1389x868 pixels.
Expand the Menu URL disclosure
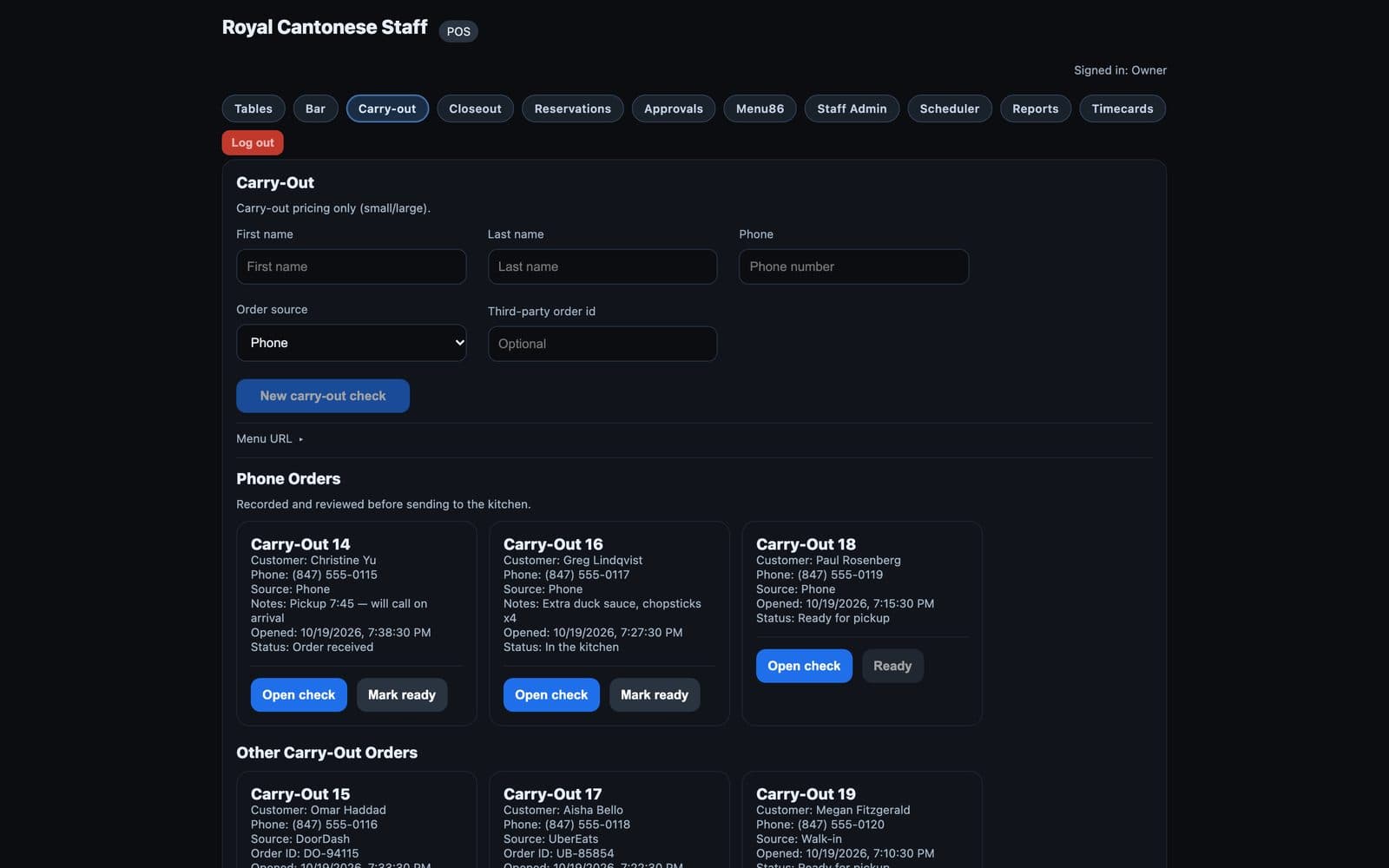(x=270, y=438)
